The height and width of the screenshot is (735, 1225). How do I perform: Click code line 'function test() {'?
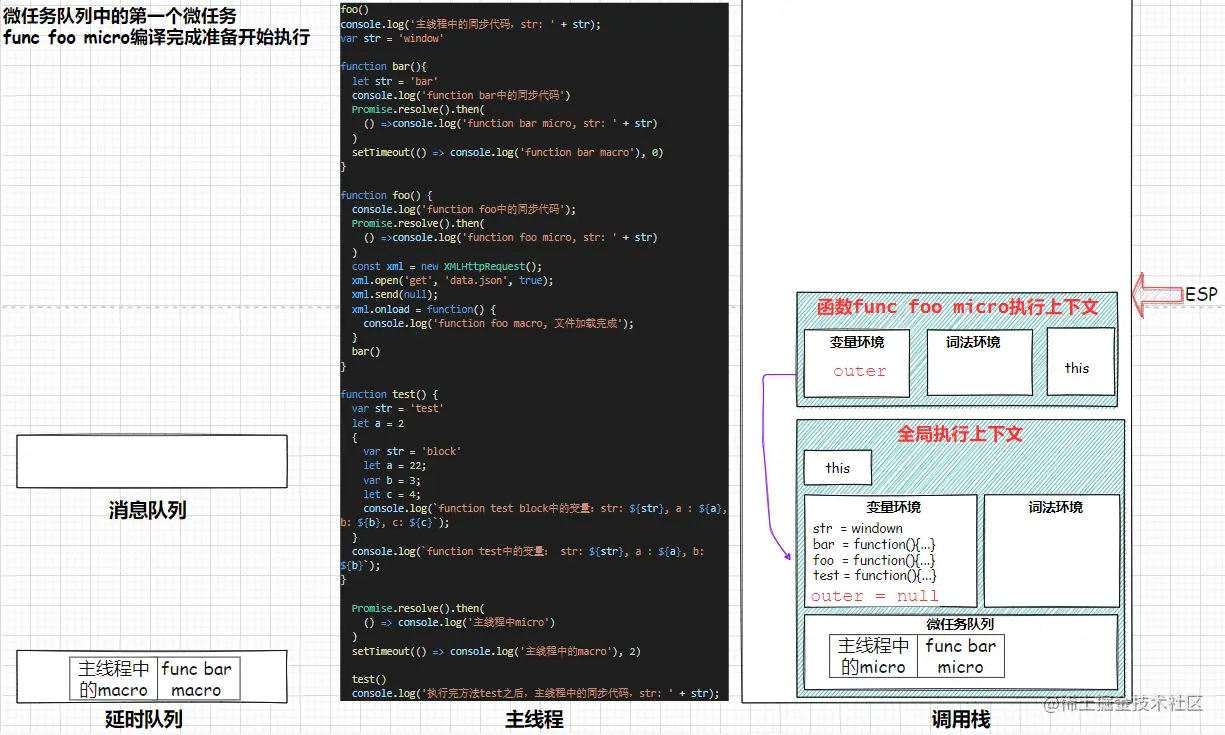[x=389, y=394]
